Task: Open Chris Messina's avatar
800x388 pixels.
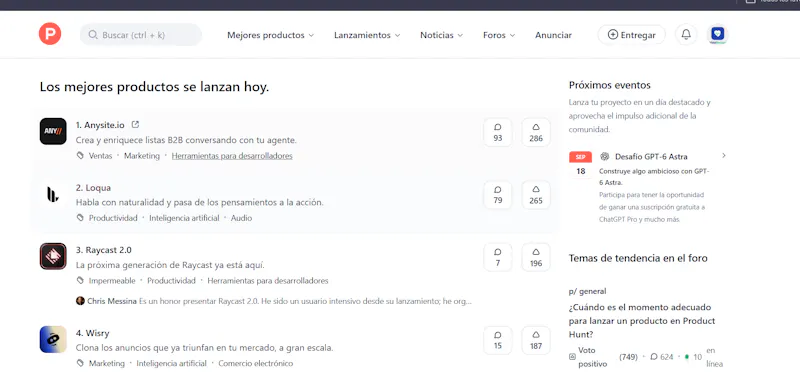Action: click(80, 301)
